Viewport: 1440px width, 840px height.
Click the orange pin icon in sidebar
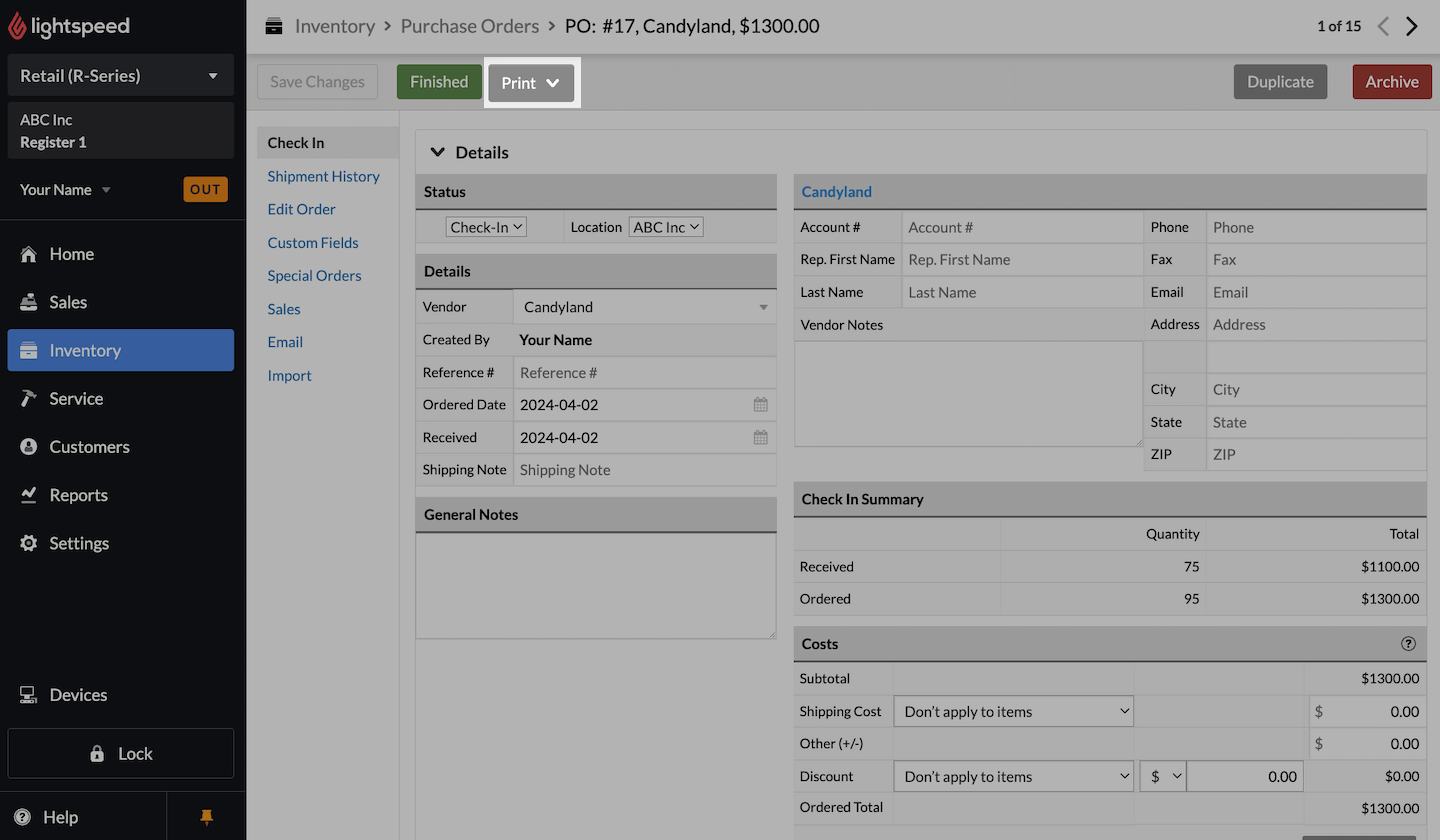(x=207, y=817)
